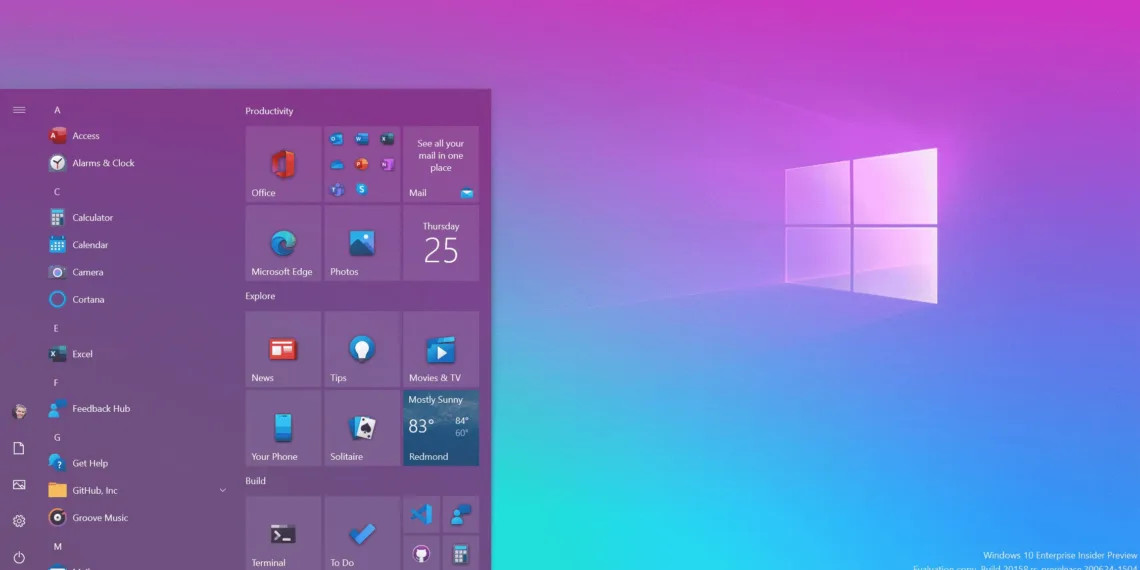Open the Tips tile

pos(362,349)
